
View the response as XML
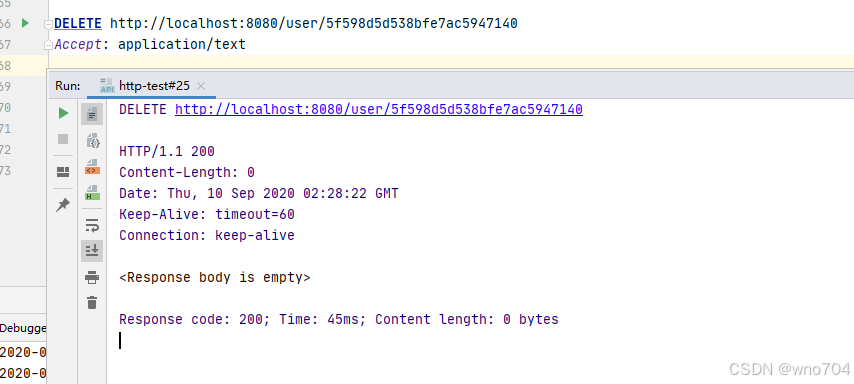93,167
